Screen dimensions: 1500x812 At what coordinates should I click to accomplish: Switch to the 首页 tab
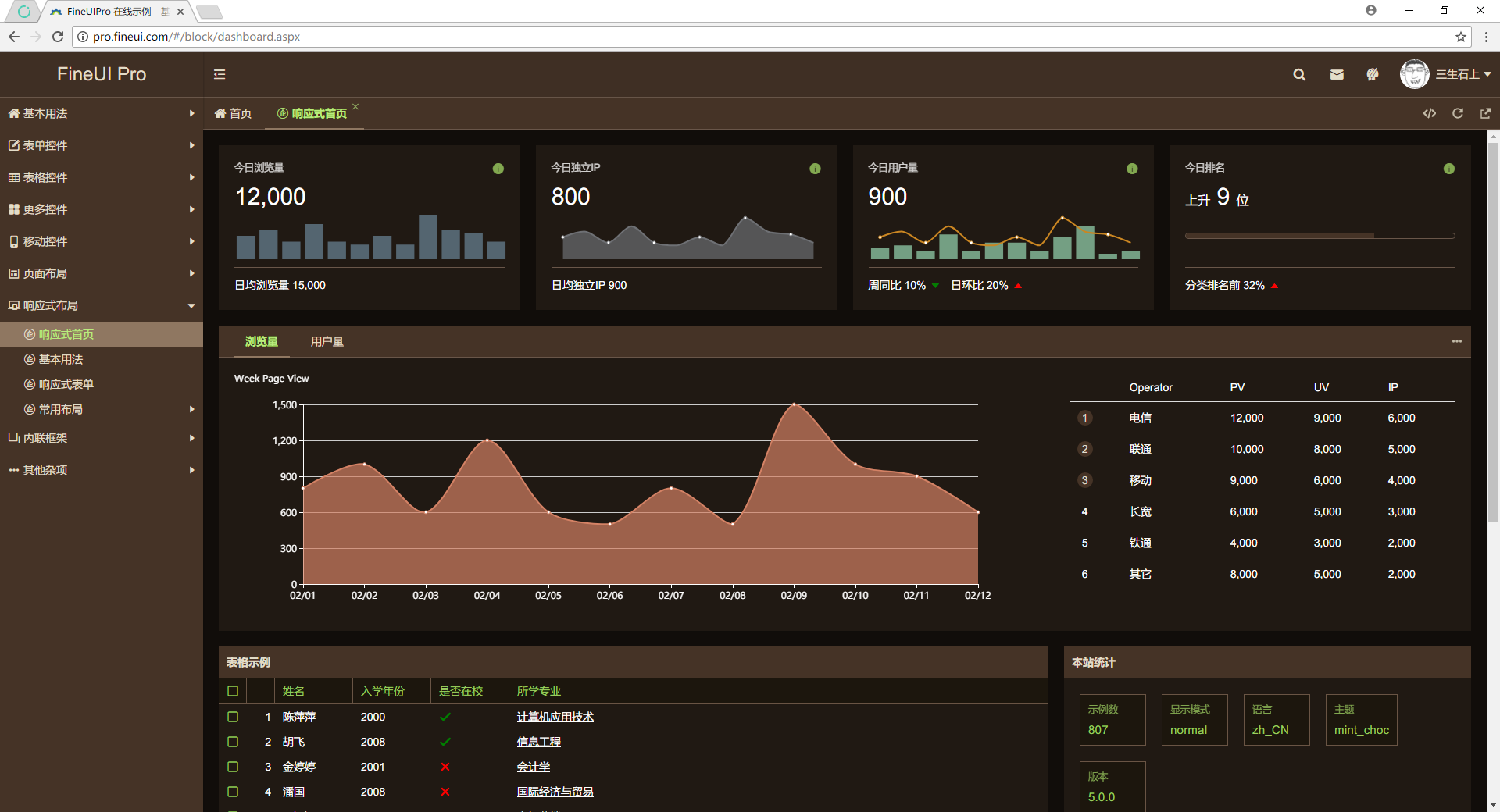point(233,113)
